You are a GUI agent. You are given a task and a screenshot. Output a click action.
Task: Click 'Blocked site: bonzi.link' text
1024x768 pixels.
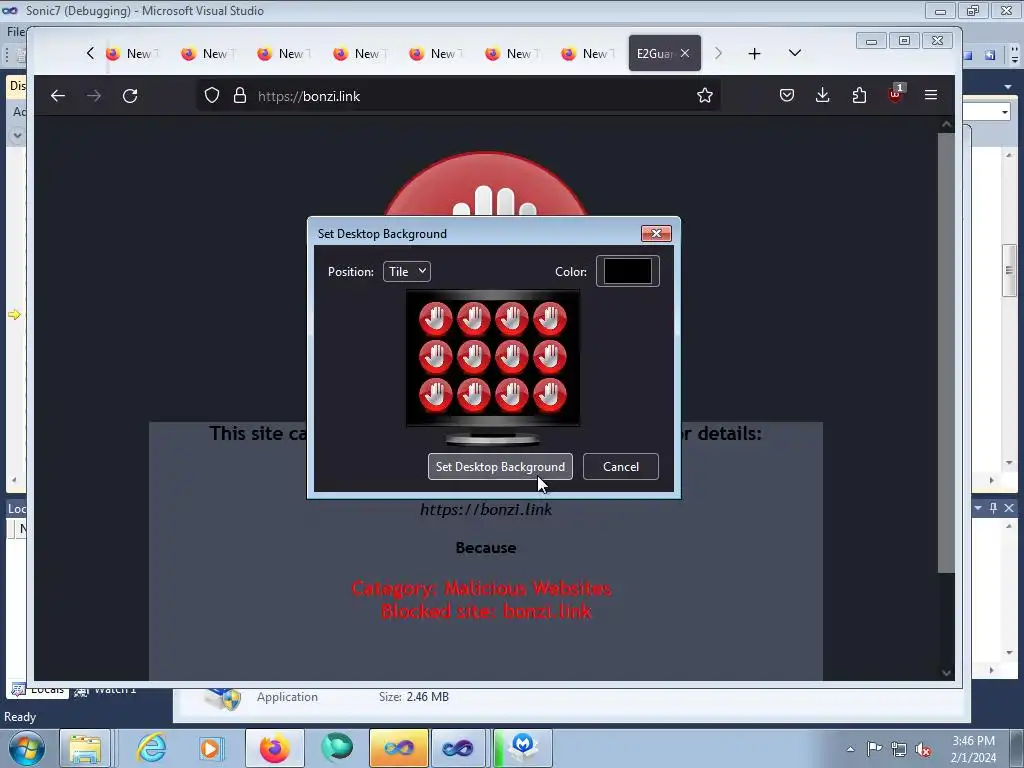486,611
